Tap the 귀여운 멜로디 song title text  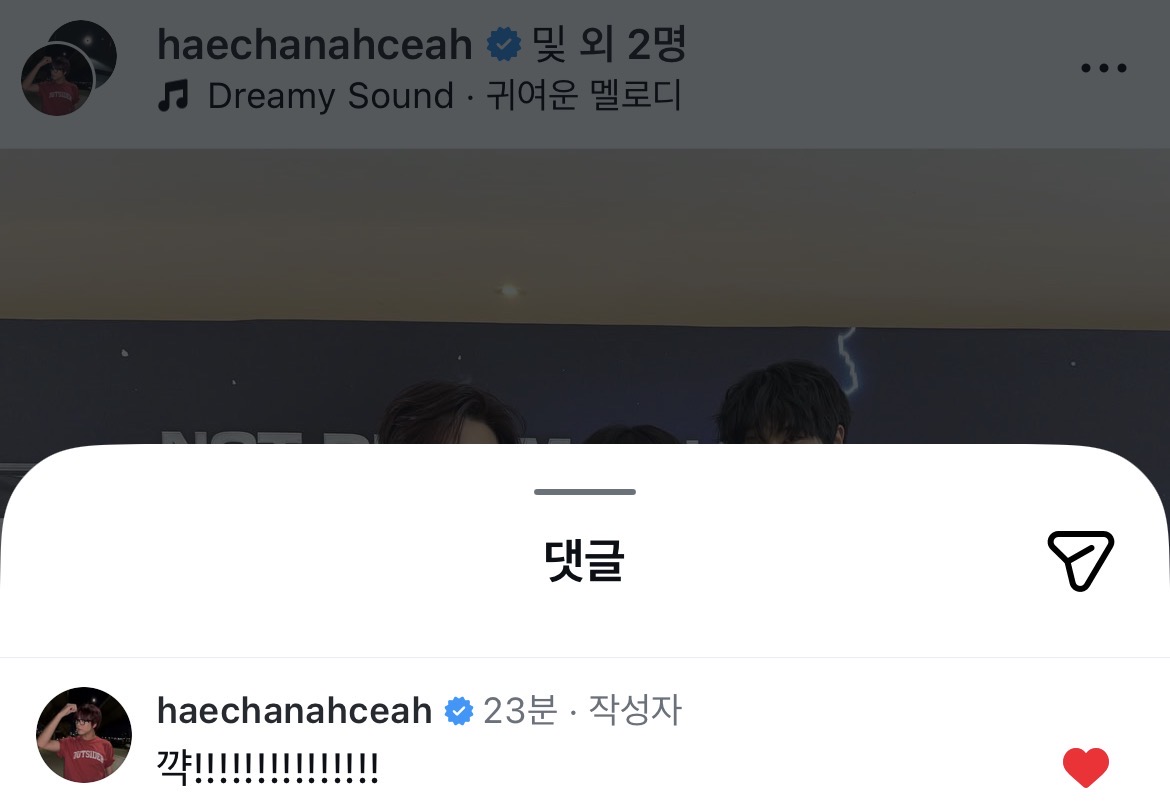[584, 96]
